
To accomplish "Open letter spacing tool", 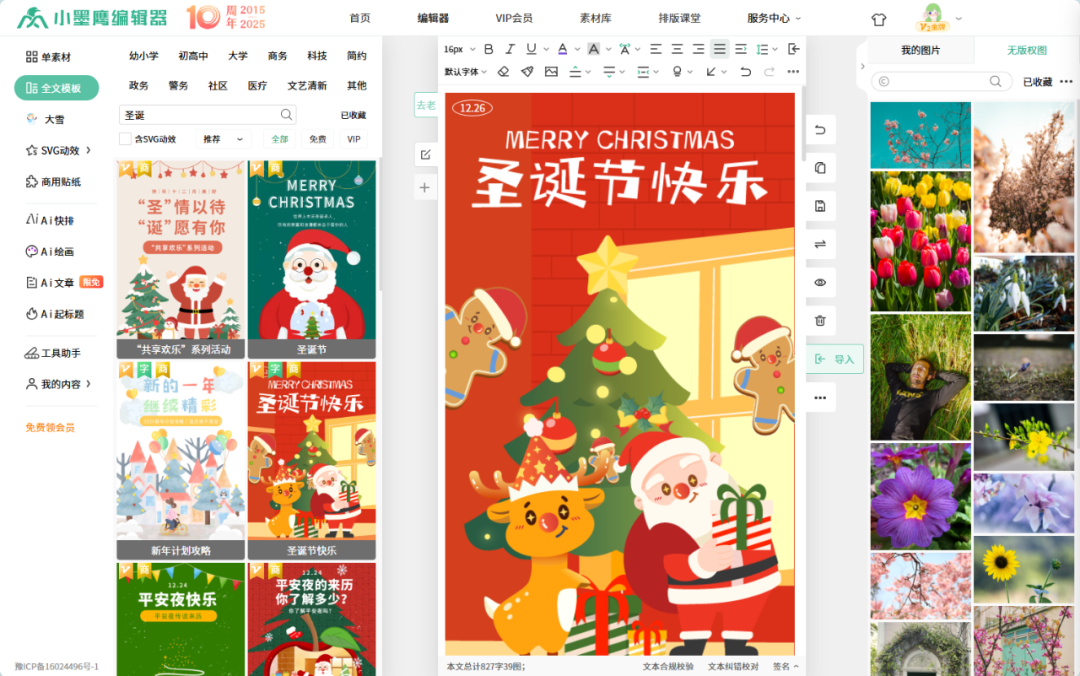I will (x=625, y=49).
